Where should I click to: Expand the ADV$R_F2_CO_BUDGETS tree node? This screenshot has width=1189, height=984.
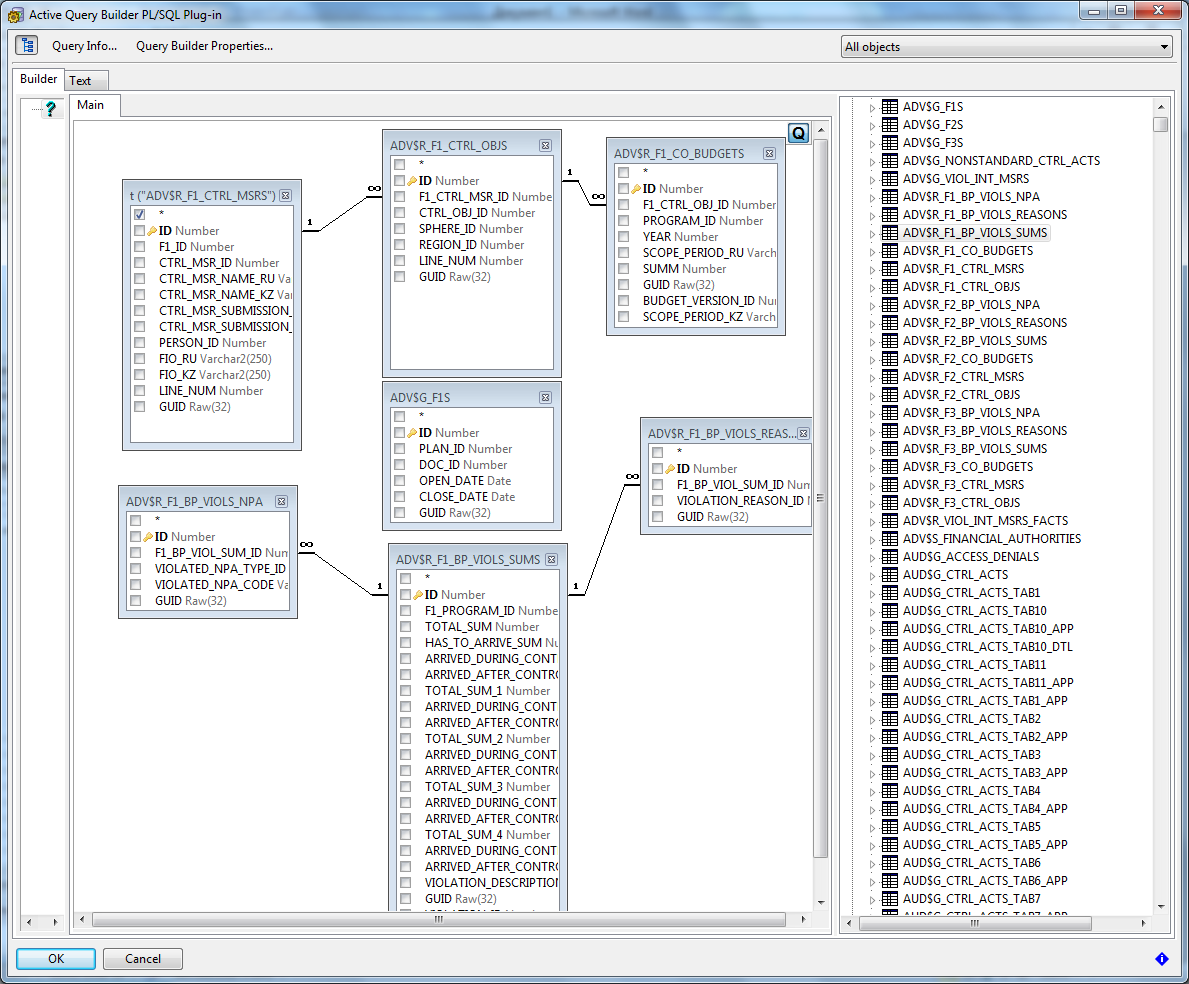click(x=872, y=360)
